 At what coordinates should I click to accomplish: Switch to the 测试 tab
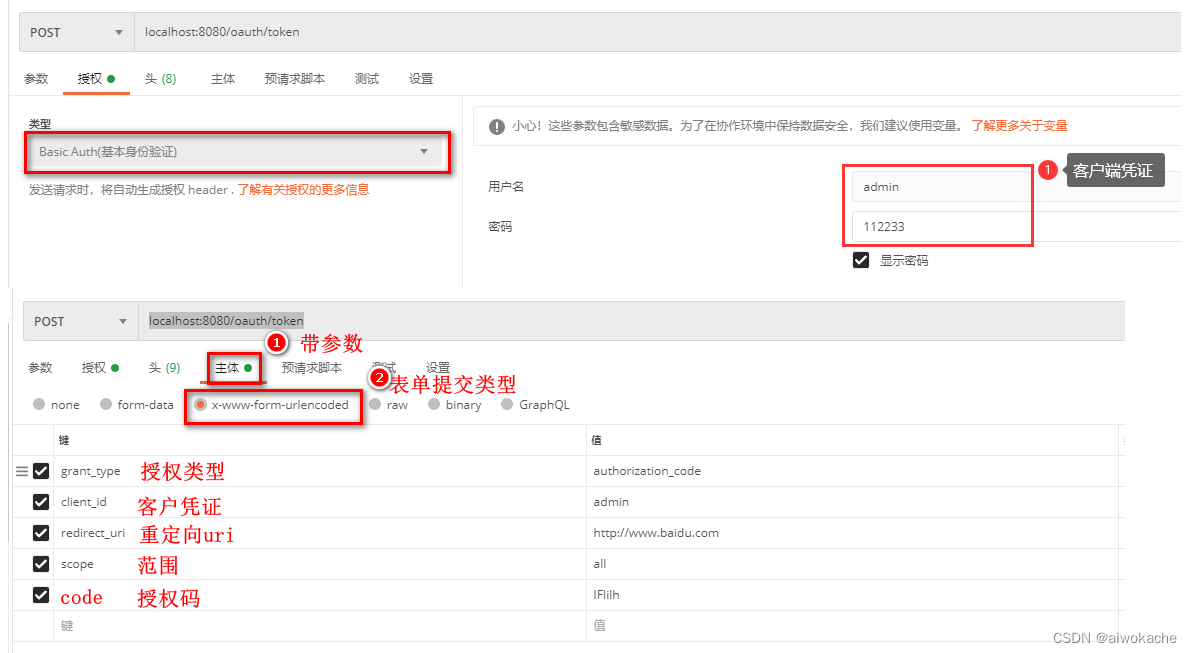pyautogui.click(x=367, y=77)
